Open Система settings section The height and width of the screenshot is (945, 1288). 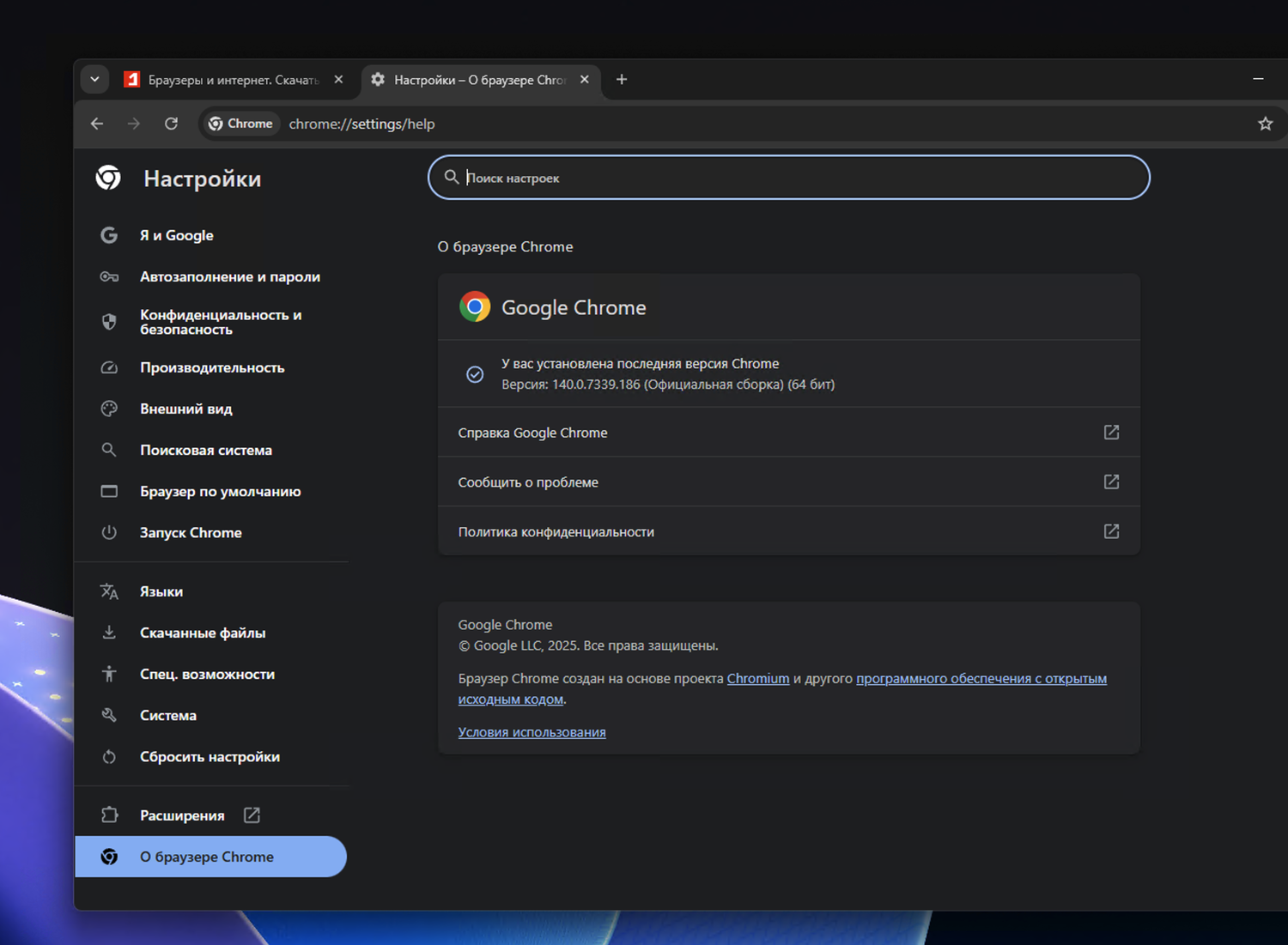coord(210,715)
